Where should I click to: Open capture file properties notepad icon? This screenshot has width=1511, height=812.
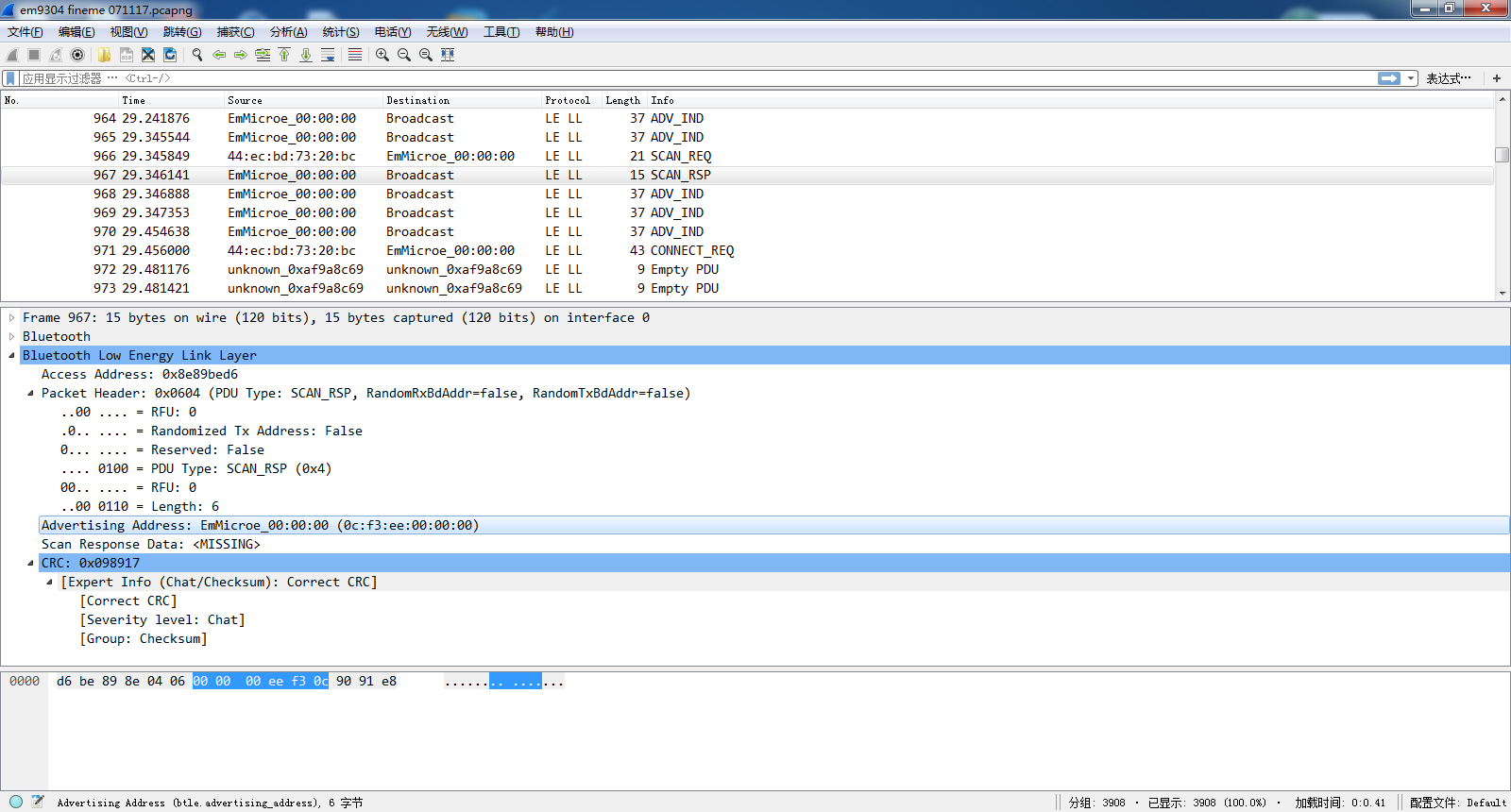coord(38,802)
